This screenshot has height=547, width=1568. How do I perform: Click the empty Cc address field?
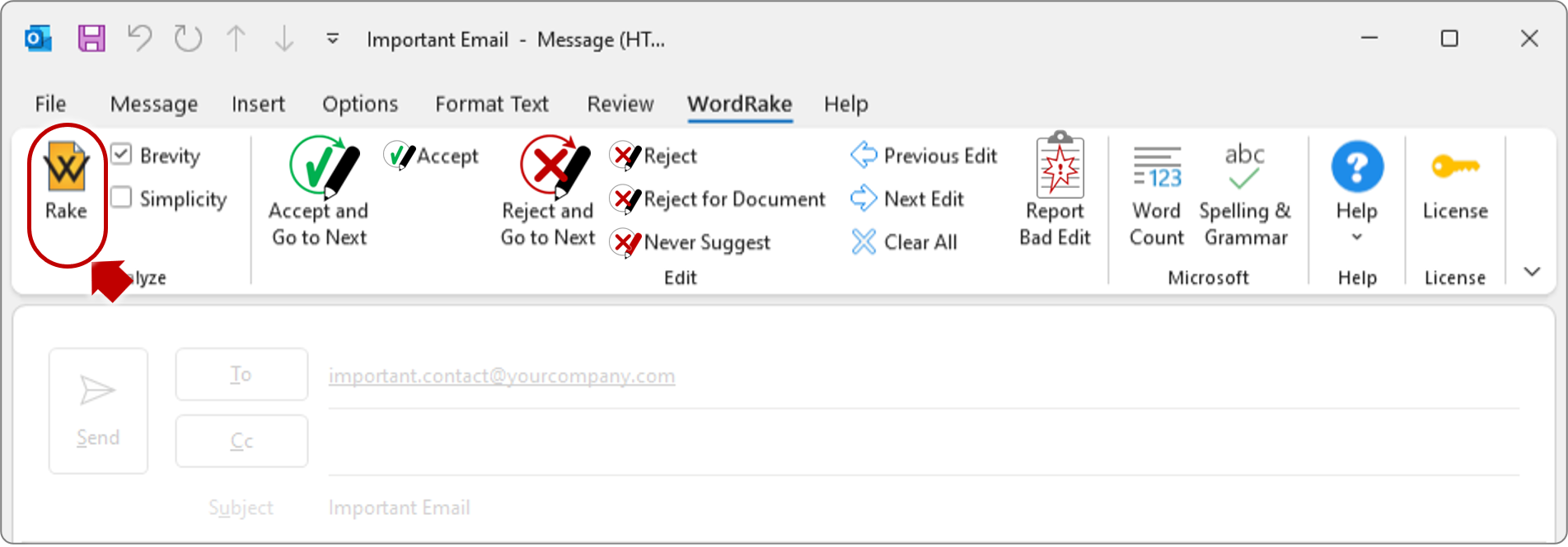pos(924,443)
